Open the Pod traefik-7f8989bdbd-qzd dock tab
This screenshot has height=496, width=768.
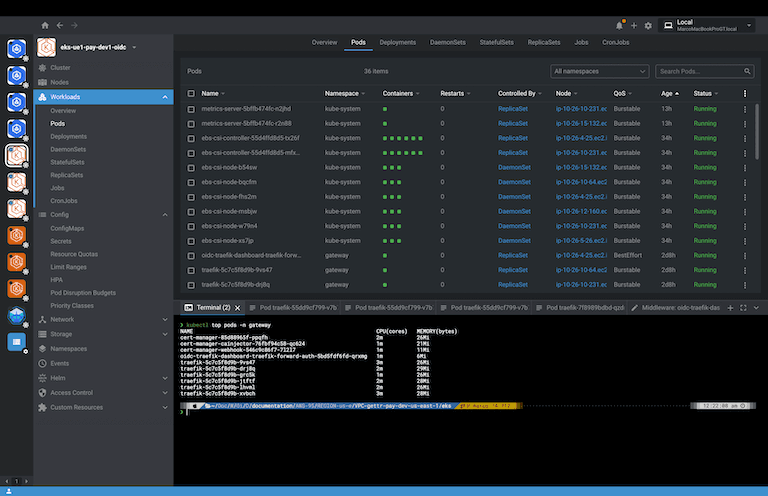pyautogui.click(x=580, y=308)
